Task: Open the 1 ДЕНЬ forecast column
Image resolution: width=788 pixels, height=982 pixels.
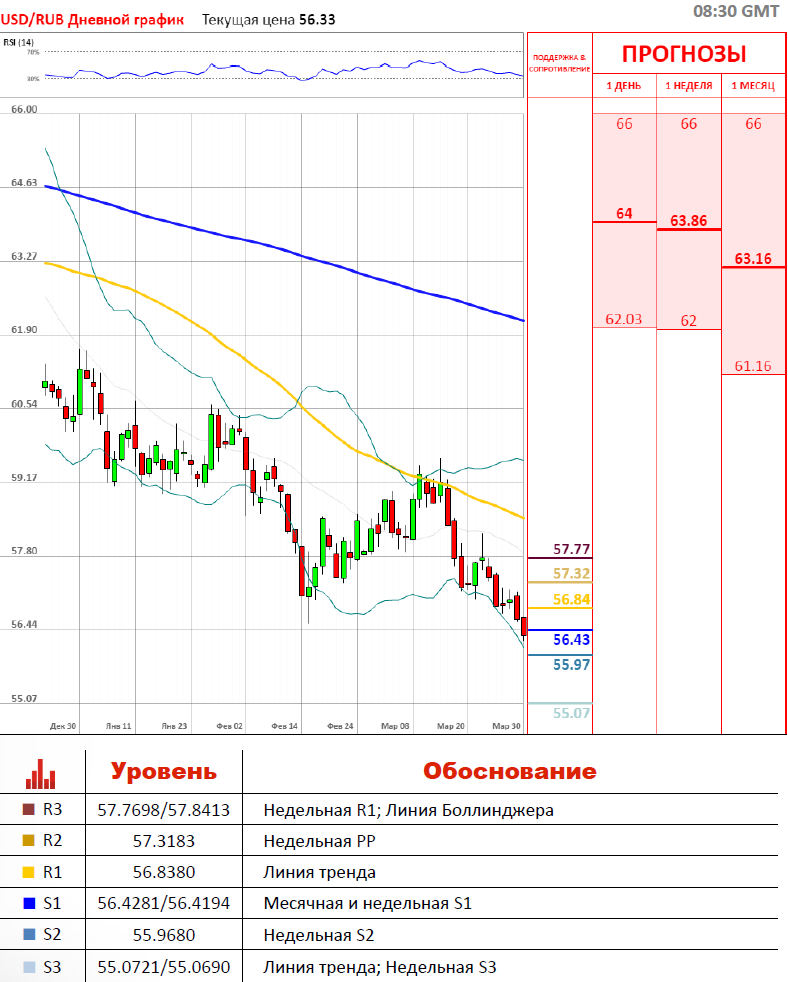Action: pyautogui.click(x=624, y=86)
